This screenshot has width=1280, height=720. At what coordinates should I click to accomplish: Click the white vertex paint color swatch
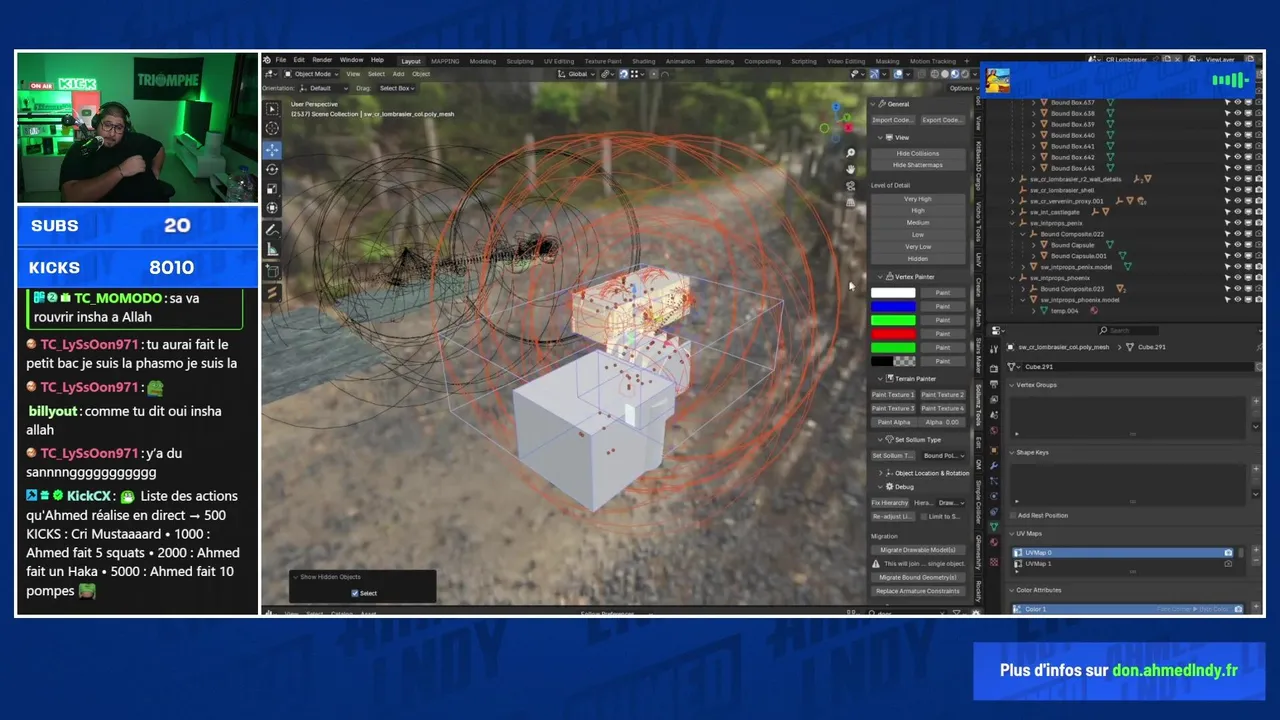tap(893, 292)
